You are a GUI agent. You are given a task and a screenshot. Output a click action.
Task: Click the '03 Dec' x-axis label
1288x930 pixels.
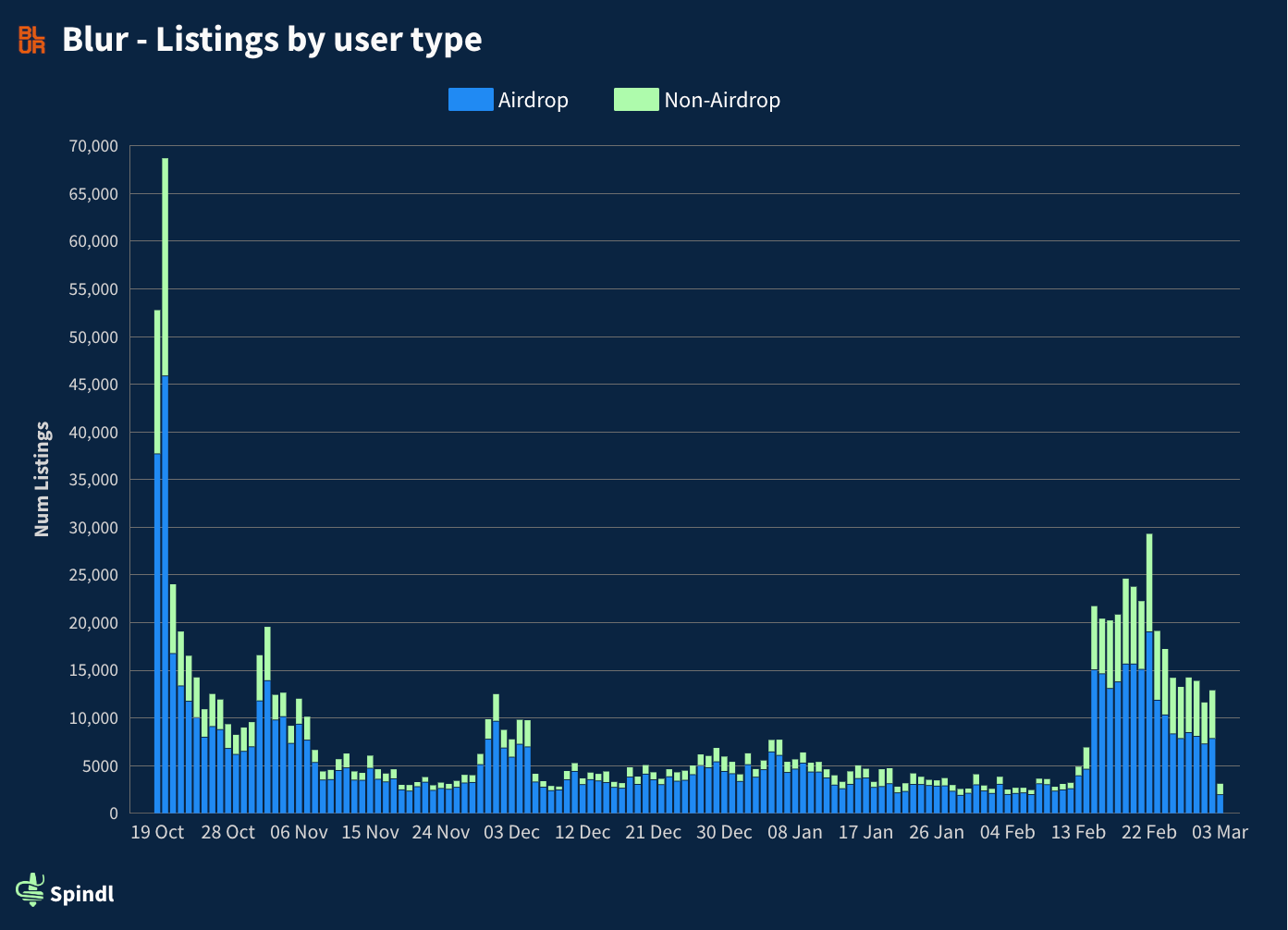[511, 832]
